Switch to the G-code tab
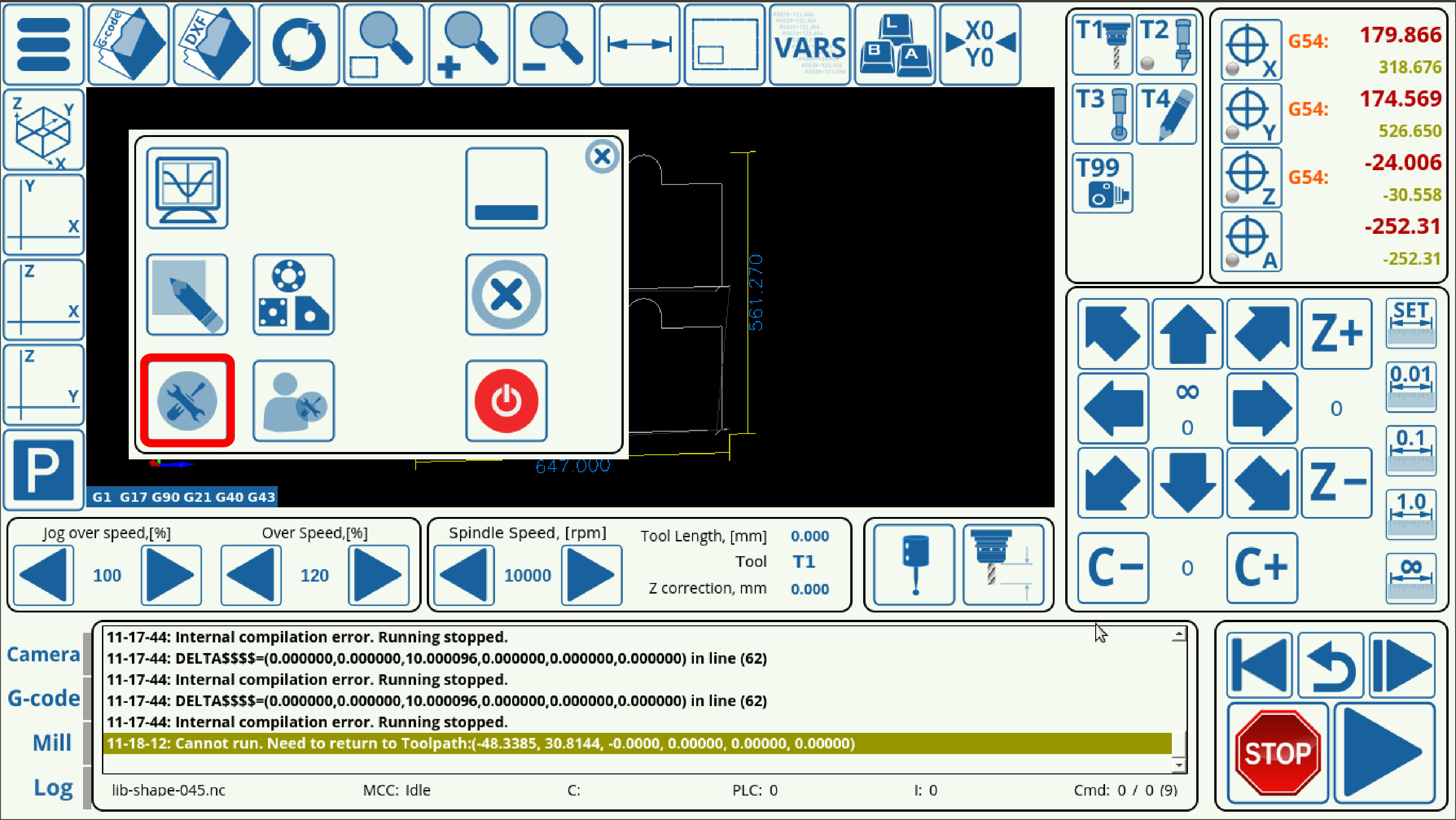This screenshot has width=1456, height=820. pyautogui.click(x=43, y=699)
